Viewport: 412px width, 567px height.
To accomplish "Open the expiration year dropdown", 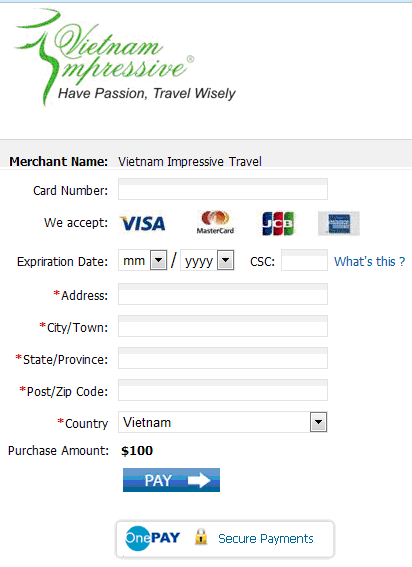I will click(x=207, y=260).
